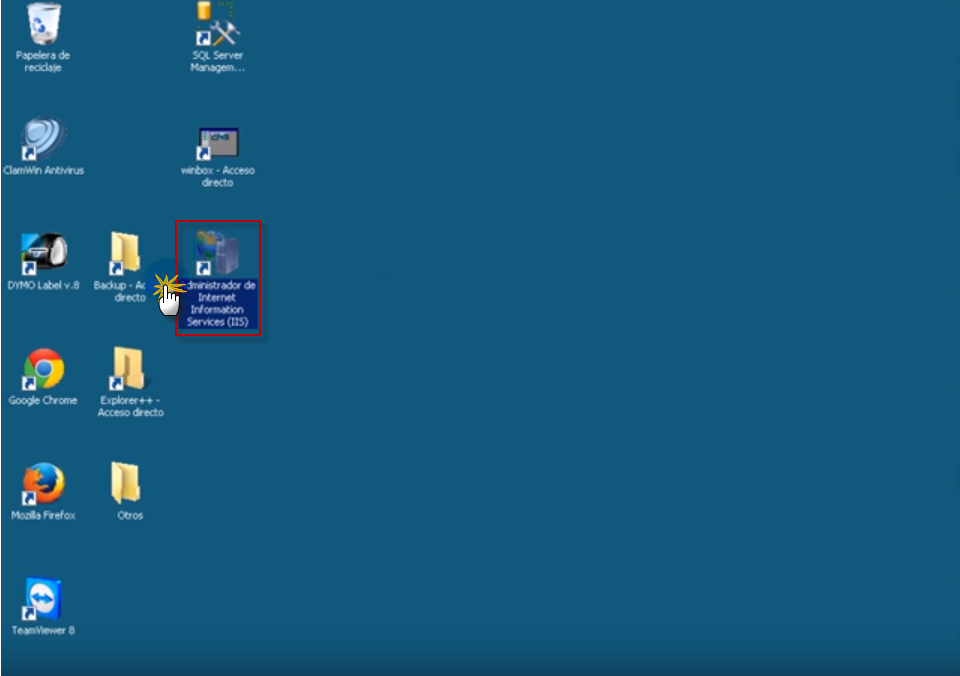This screenshot has width=960, height=676.
Task: Select the IIS Administrator server icon
Action: point(217,254)
